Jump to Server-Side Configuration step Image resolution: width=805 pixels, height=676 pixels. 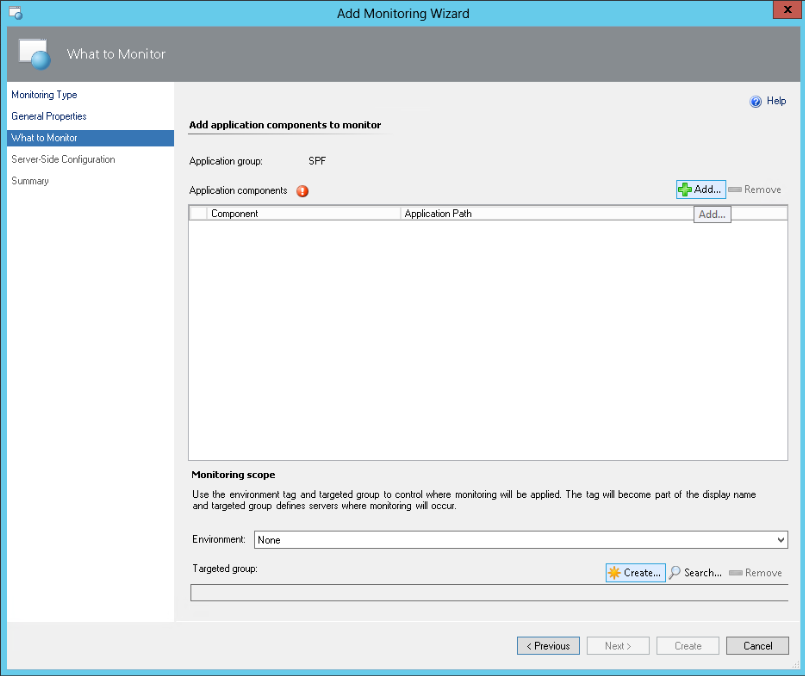[63, 160]
